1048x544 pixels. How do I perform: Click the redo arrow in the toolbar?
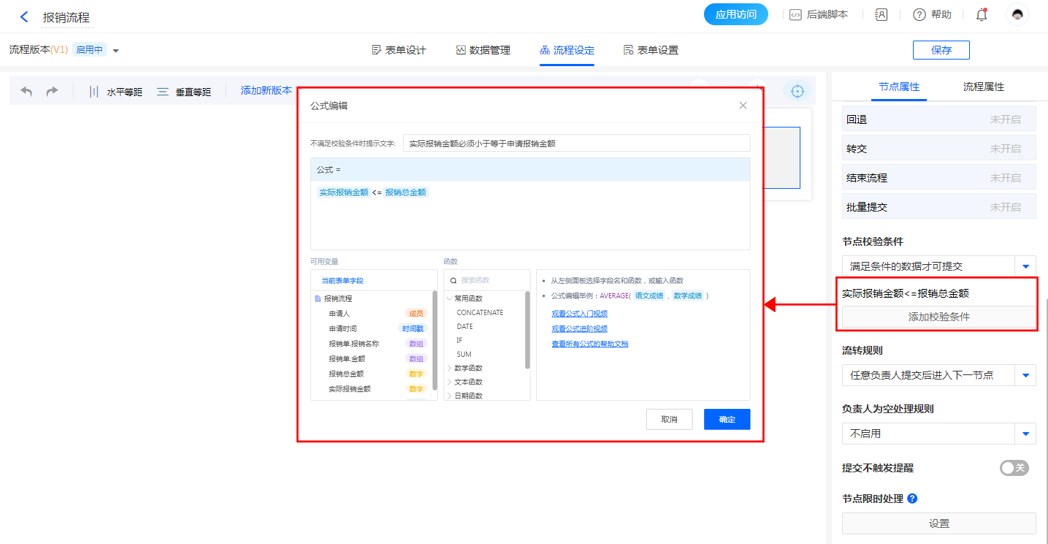click(x=52, y=91)
